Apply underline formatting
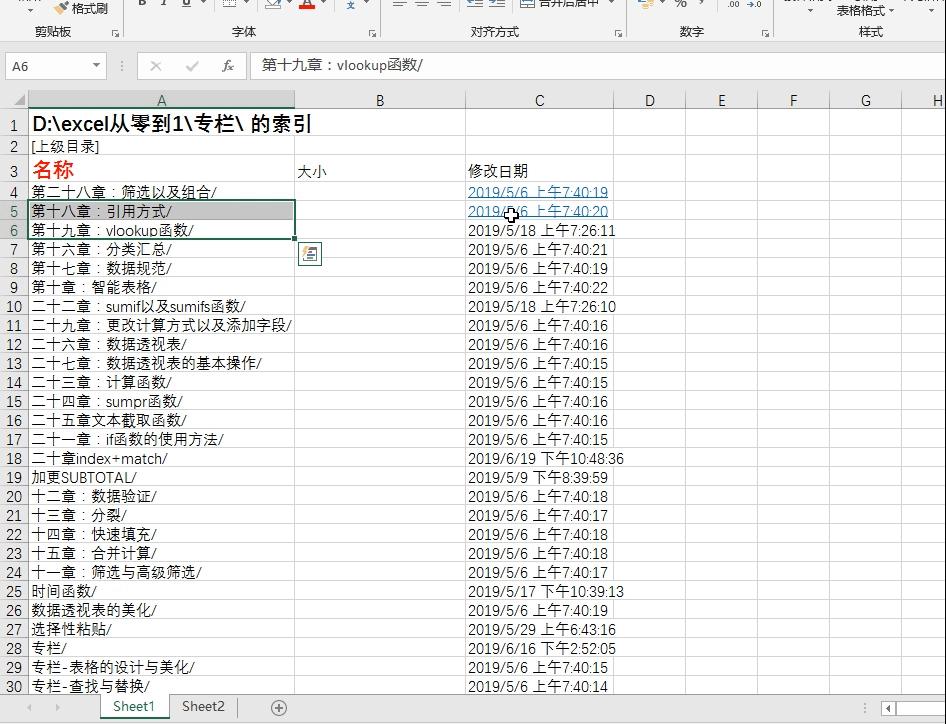The image size is (946, 724). (184, 6)
